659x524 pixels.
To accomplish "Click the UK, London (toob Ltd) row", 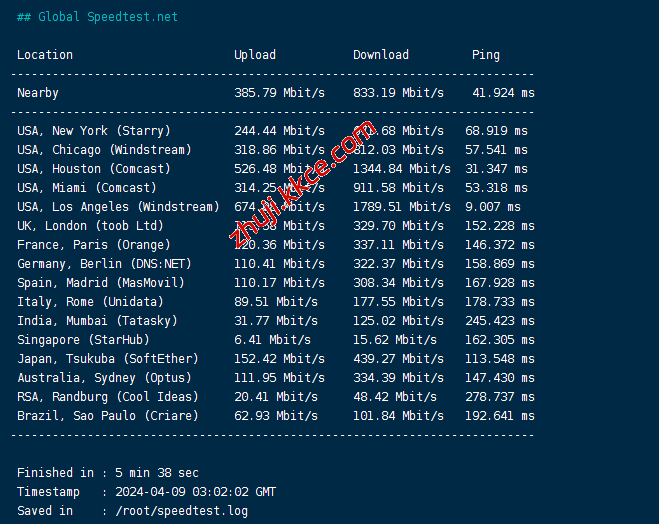I will coord(90,226).
